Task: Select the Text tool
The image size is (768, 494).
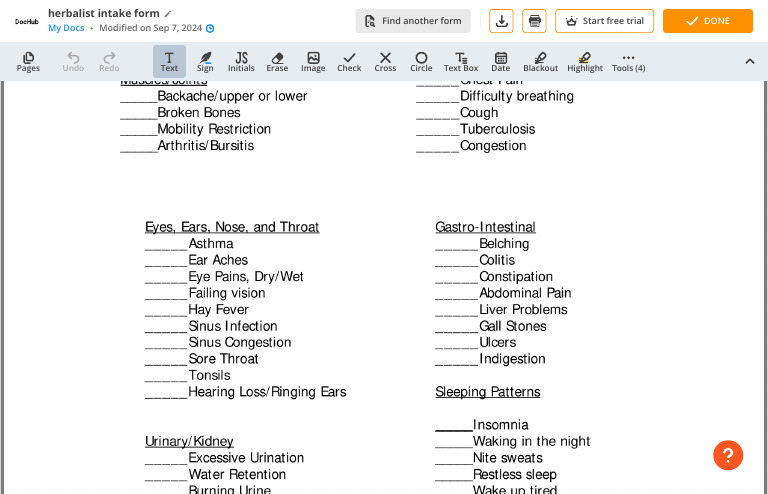Action: pos(169,62)
